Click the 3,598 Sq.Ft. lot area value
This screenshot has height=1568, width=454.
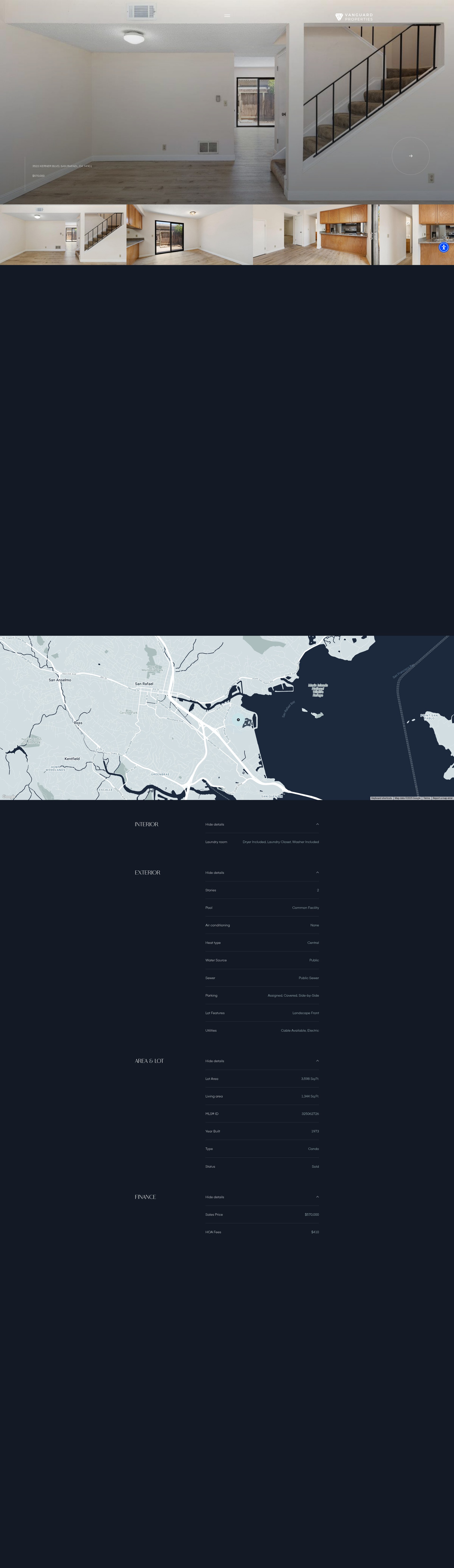[310, 1079]
